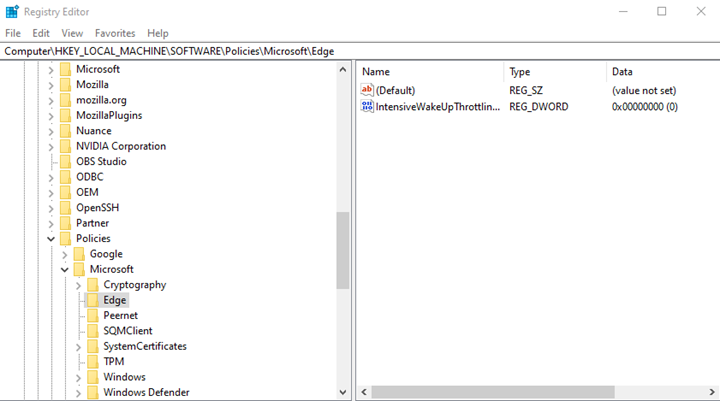Screen dimensions: 720x401
Task: Open the View menu
Action: pos(72,33)
